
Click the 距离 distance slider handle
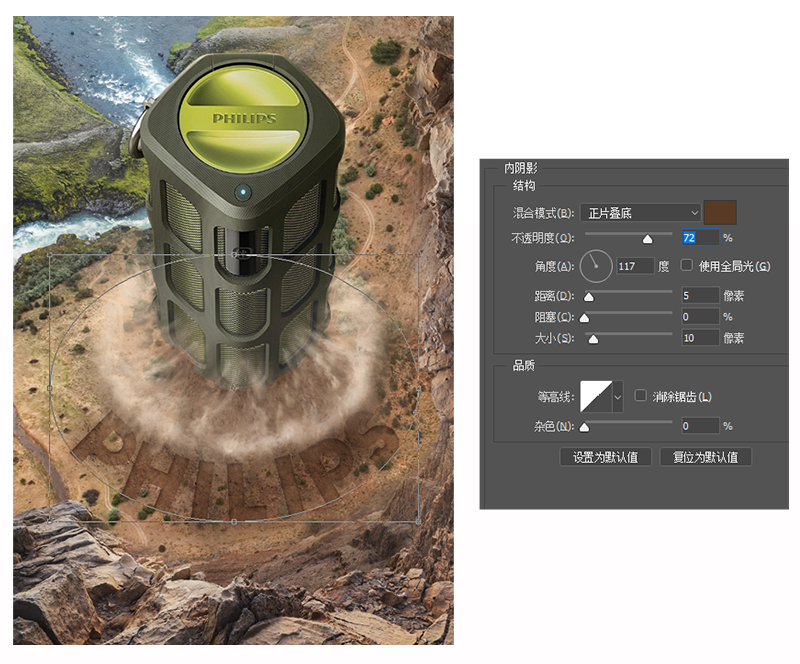click(x=589, y=297)
